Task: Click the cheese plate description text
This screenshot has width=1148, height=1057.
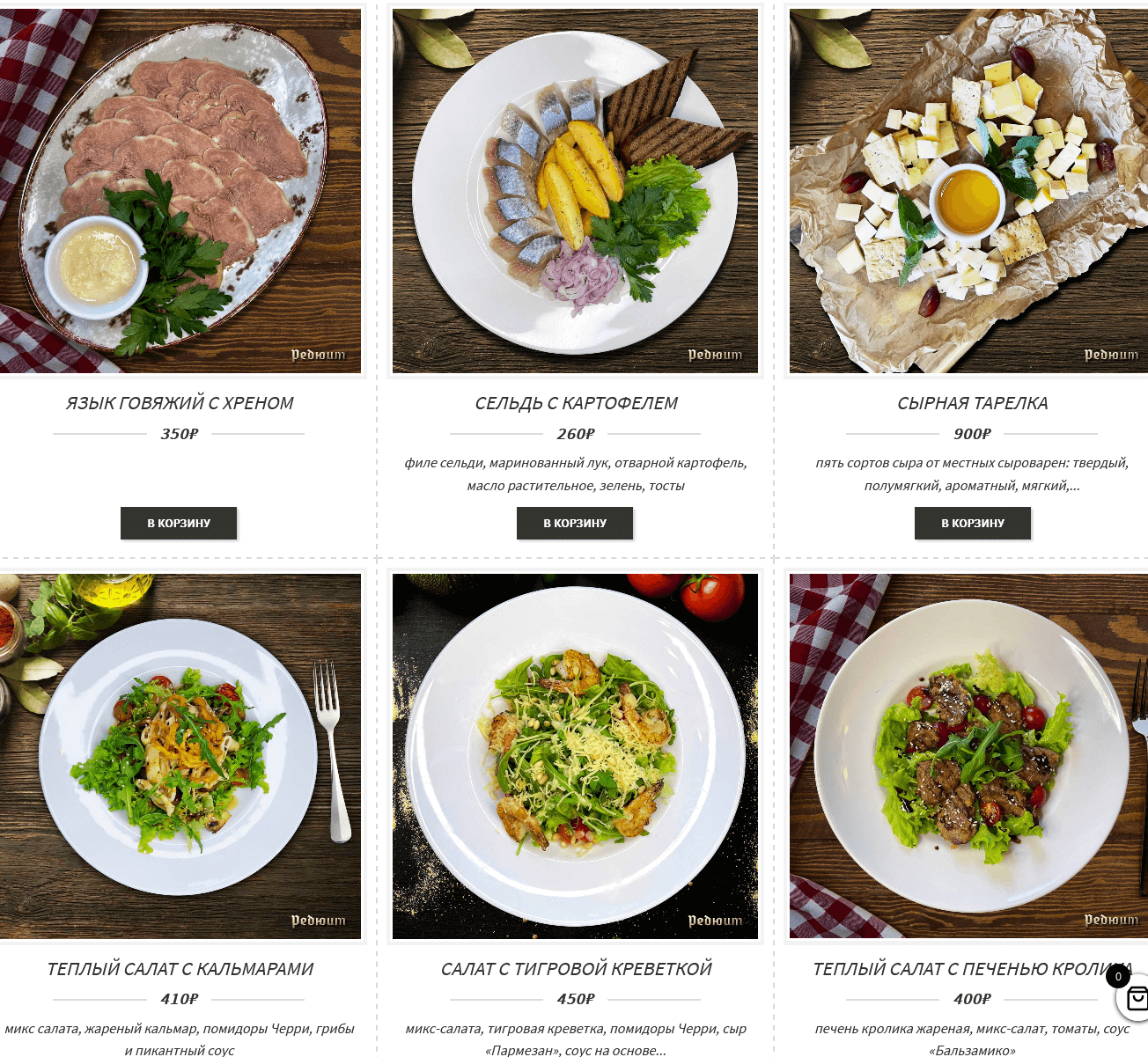Action: 972,473
